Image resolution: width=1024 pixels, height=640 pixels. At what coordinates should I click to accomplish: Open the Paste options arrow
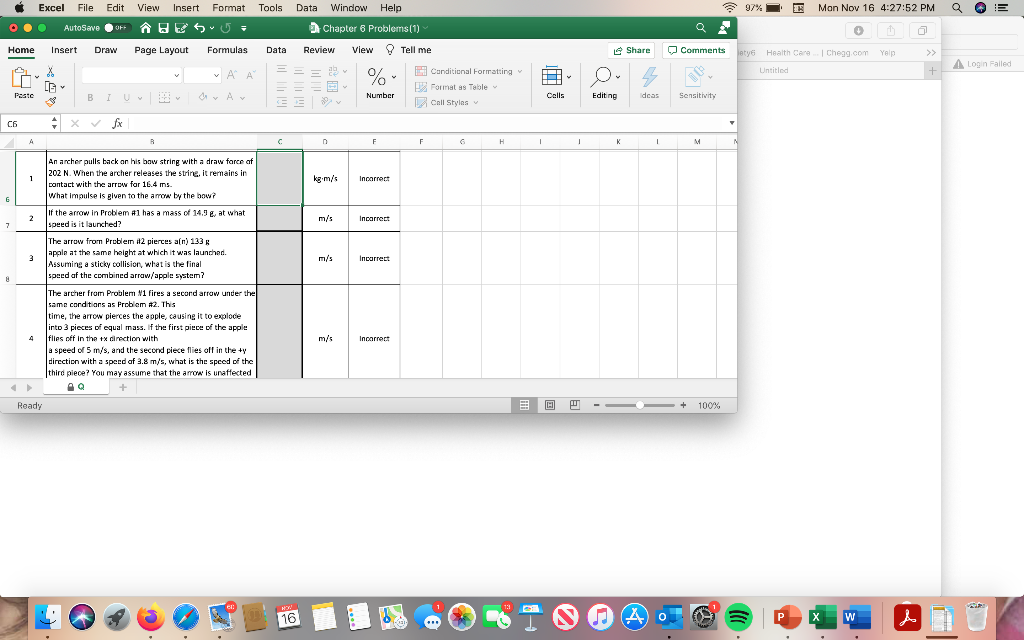coord(37,77)
